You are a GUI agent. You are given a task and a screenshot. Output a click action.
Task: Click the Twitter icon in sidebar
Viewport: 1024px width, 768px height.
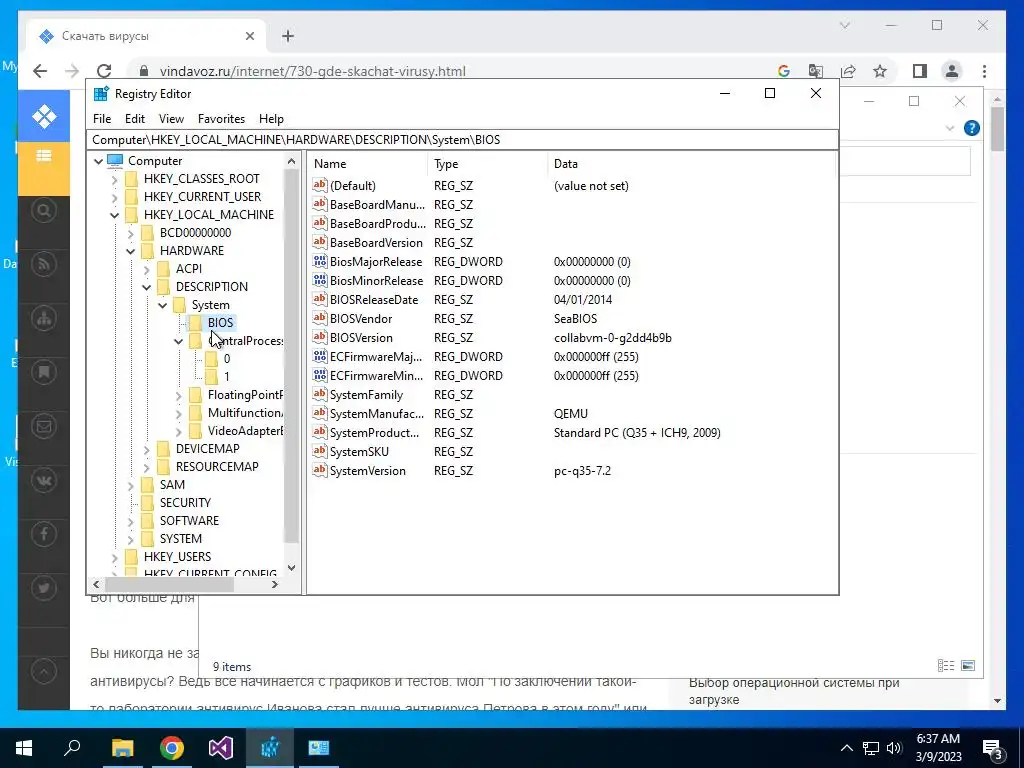(44, 588)
